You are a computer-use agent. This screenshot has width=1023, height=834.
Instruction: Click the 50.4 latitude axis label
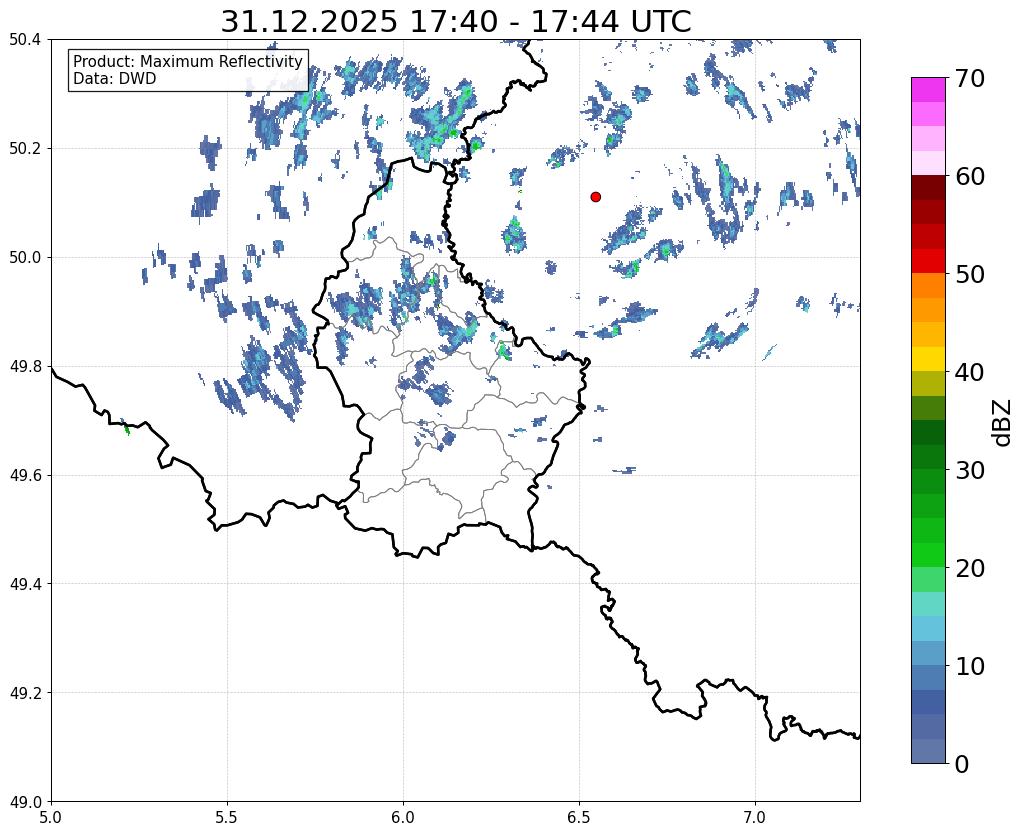click(25, 39)
